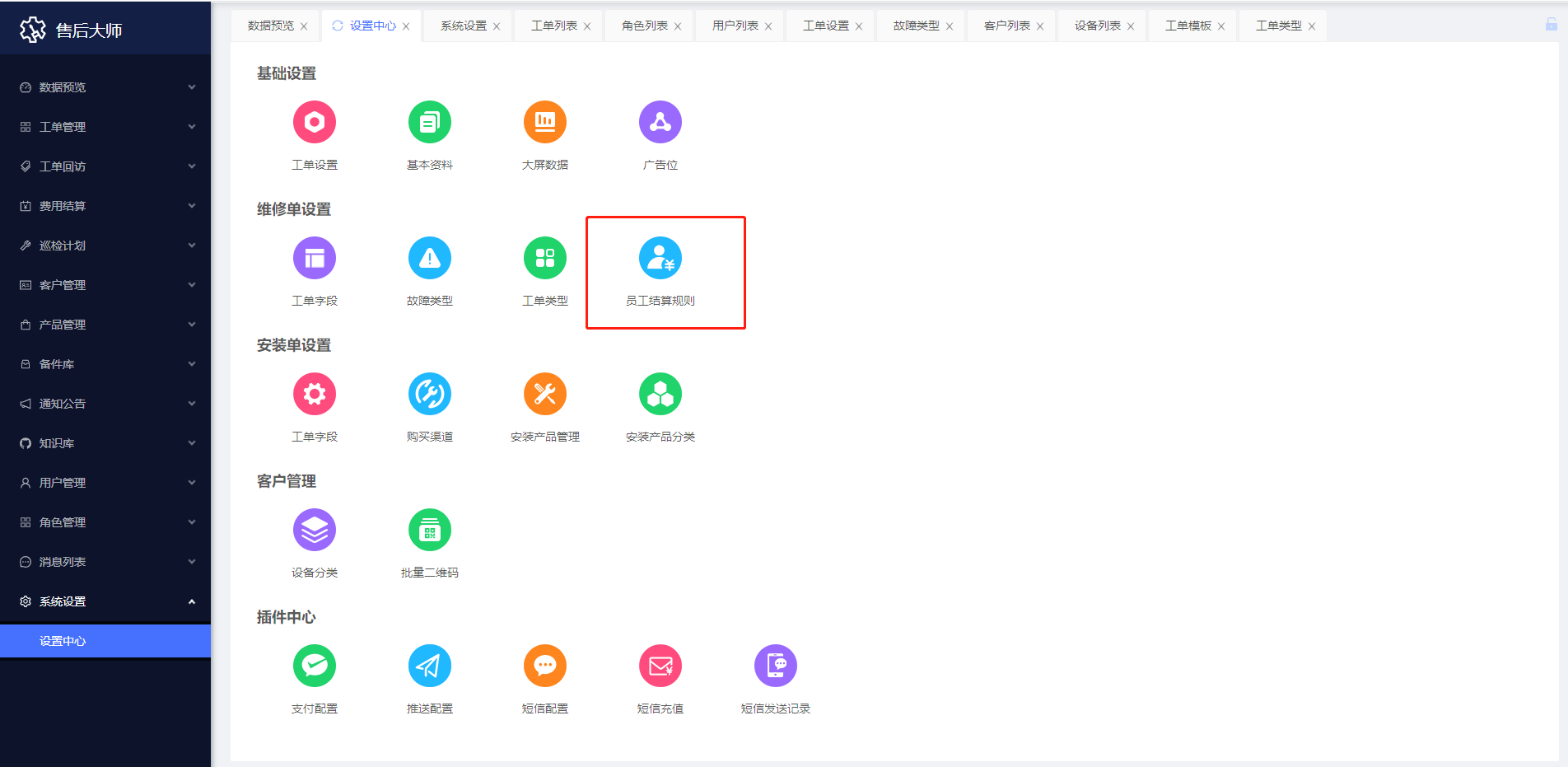Screen dimensions: 1568x767
Task: Open 短信发送记录 icon
Action: tap(775, 666)
